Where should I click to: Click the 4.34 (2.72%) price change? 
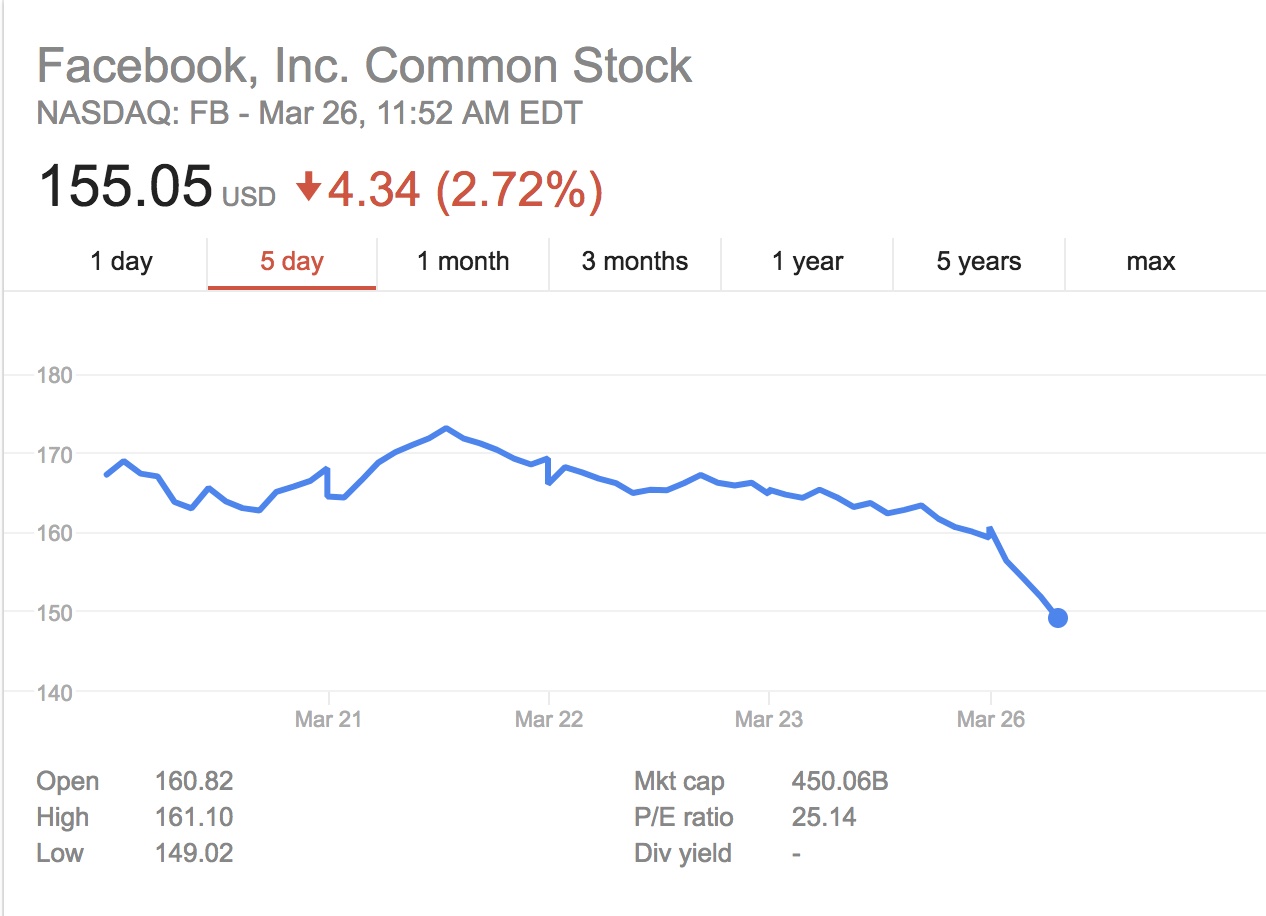pyautogui.click(x=465, y=189)
